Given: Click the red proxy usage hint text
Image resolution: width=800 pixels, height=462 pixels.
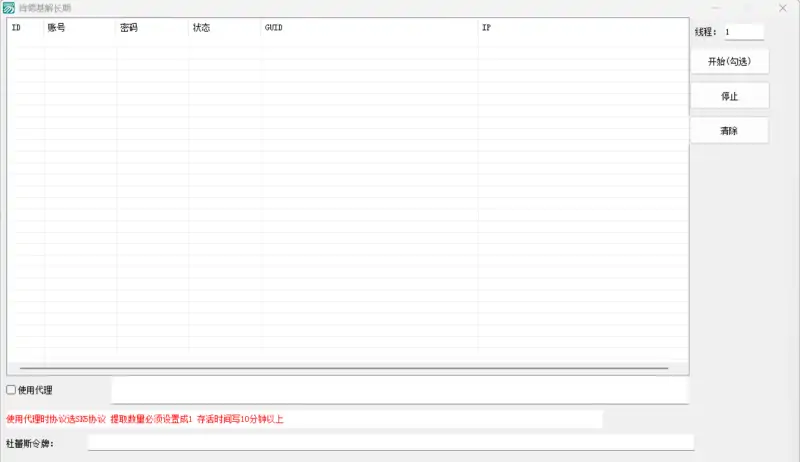Looking at the screenshot, I should (145, 419).
